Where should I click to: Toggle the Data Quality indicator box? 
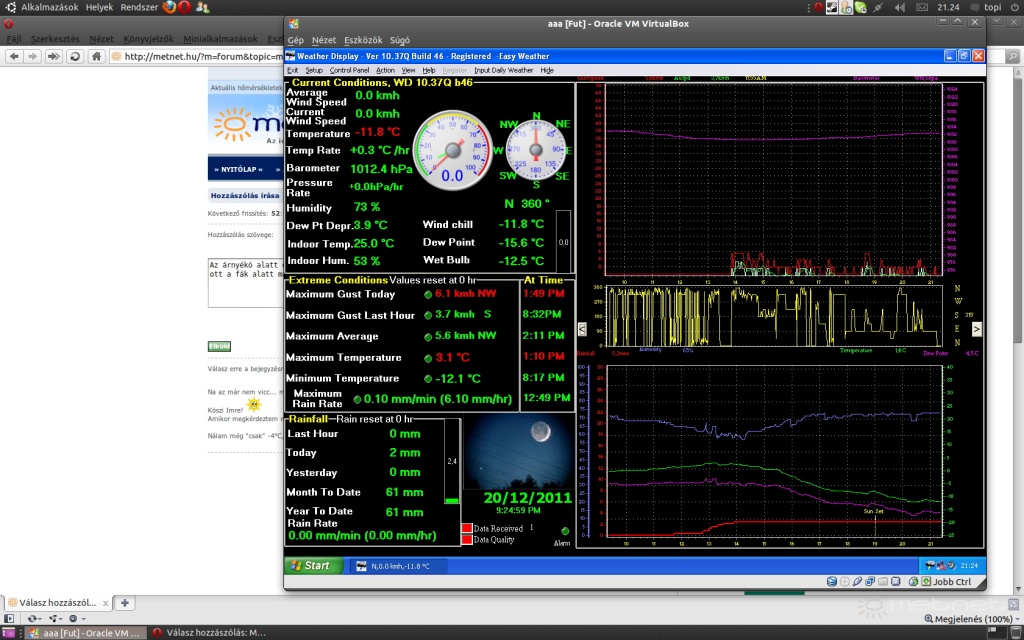click(466, 540)
